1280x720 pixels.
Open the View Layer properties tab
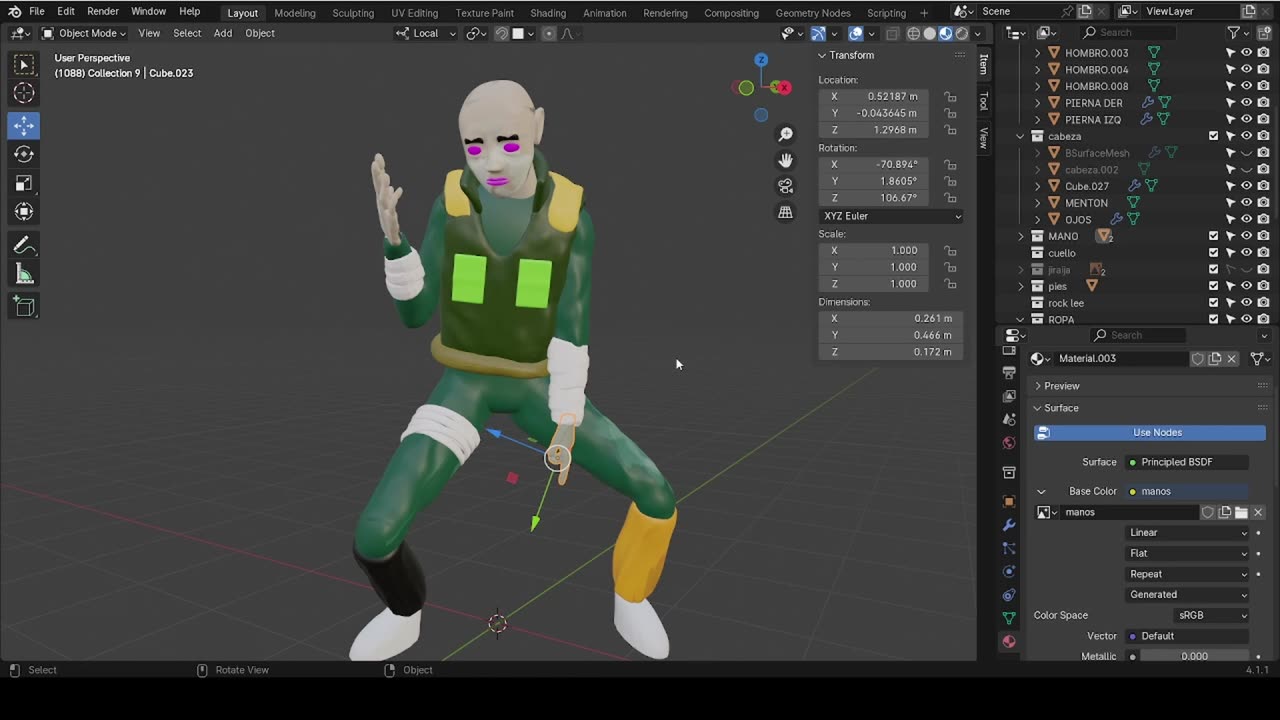[1009, 396]
